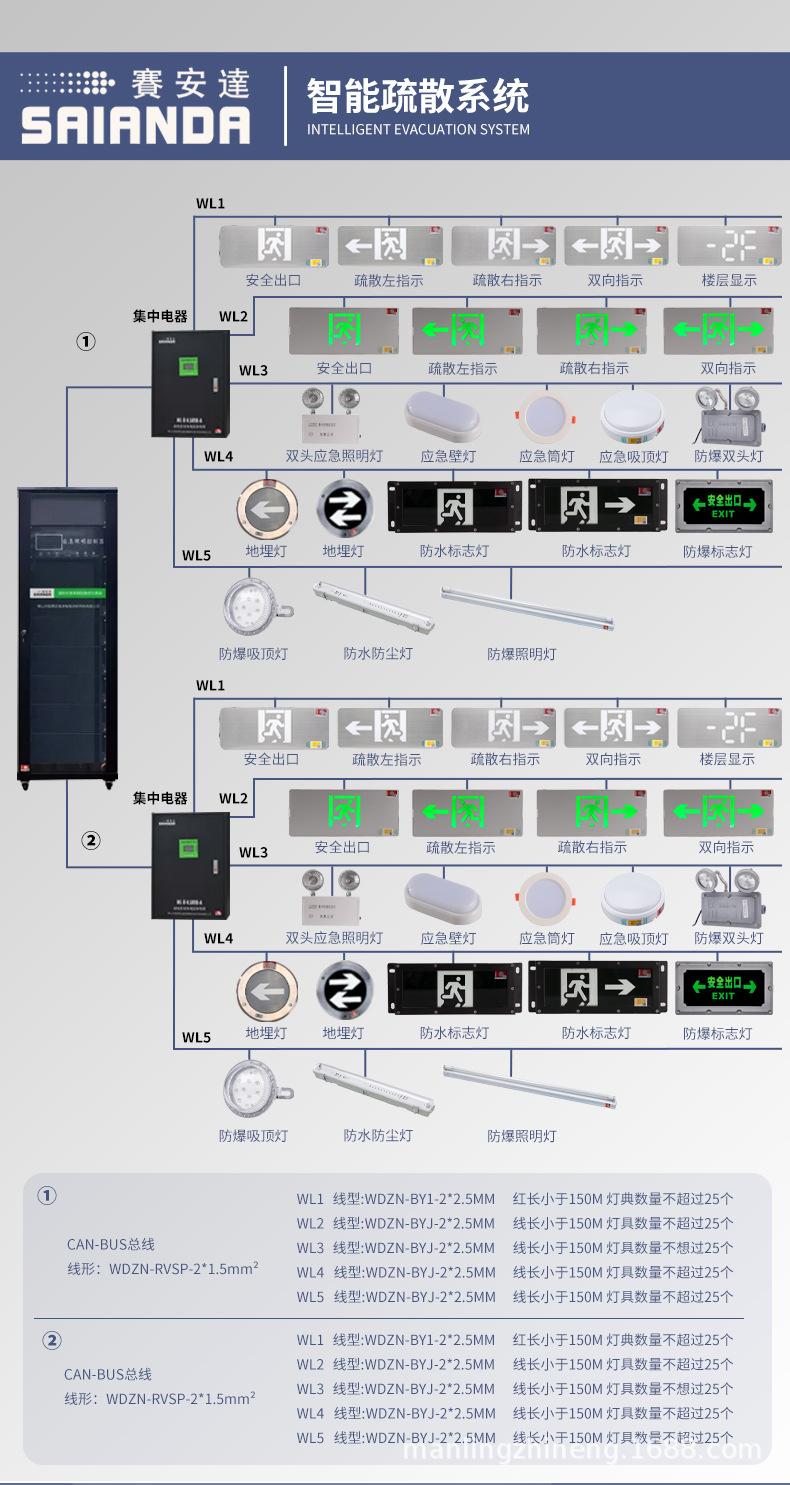Click the 楼层显示 2F sign image in group ①

click(729, 245)
